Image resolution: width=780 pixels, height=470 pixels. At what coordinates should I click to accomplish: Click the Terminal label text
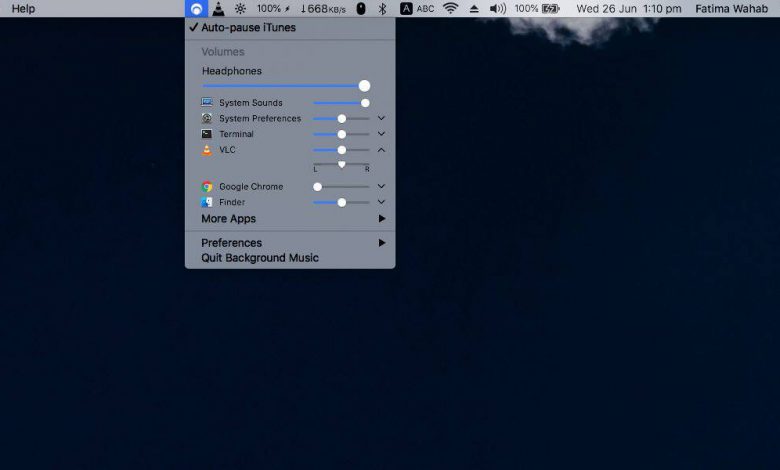236,134
